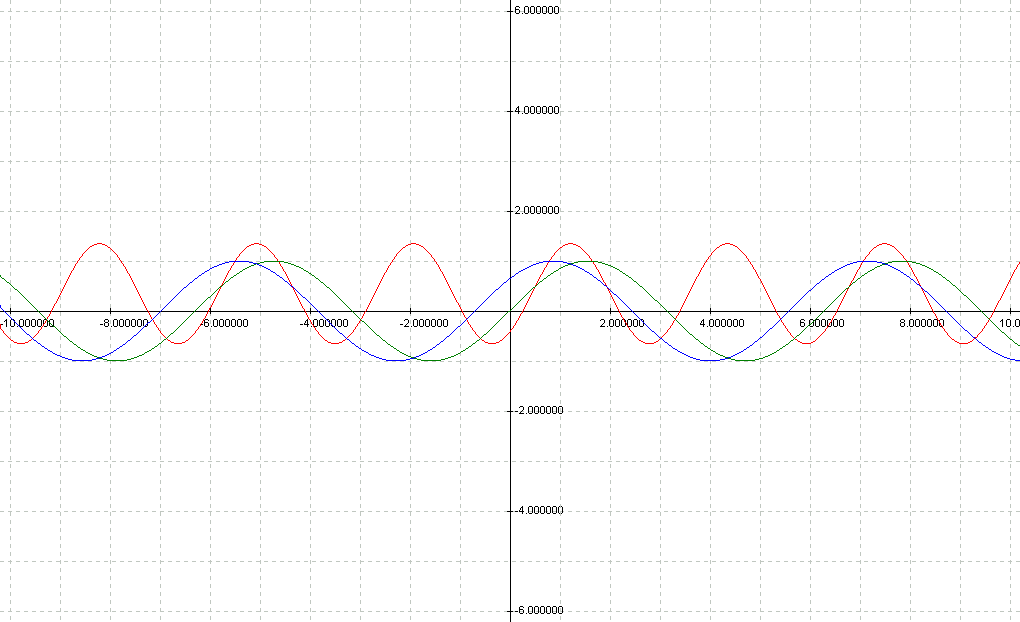Screen dimensions: 1020x622
Task: Click the -4.000000 label on the vertical axis
Action: point(536,510)
